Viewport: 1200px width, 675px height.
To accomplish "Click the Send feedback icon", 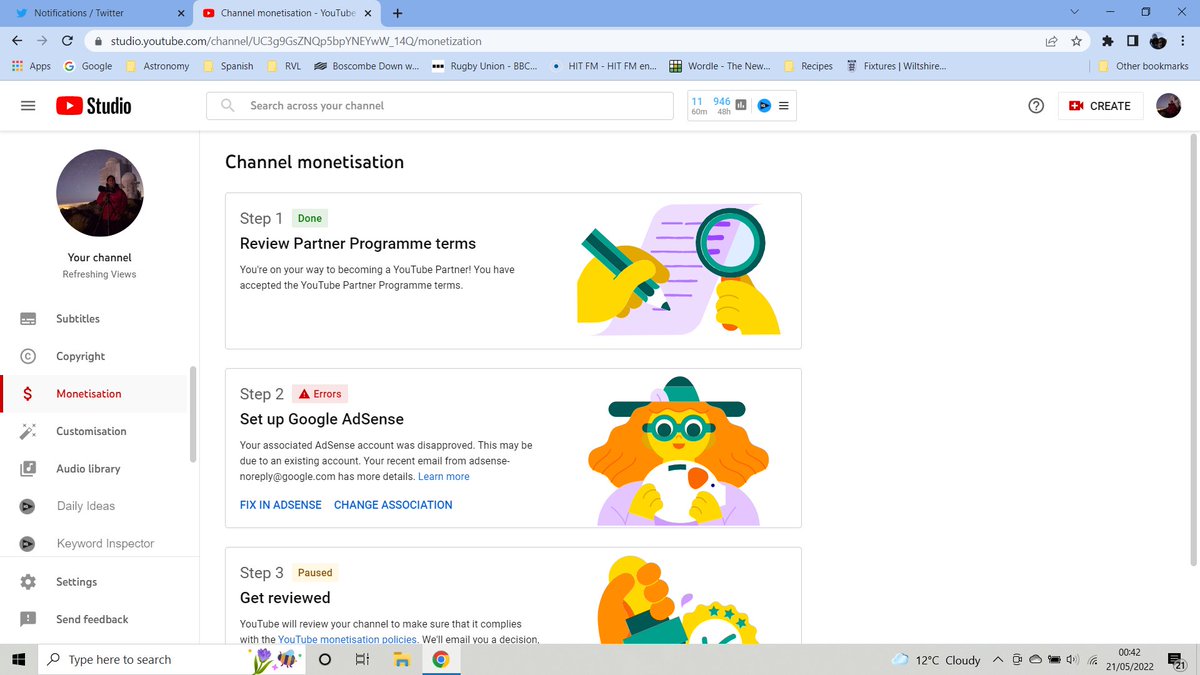I will tap(28, 619).
